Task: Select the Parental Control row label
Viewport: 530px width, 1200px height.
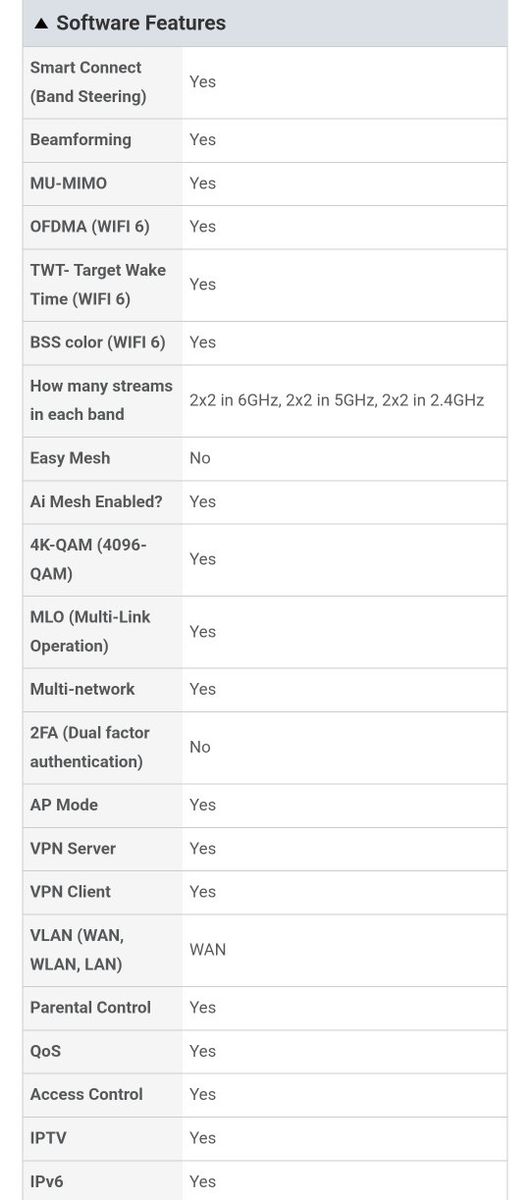Action: 90,1008
